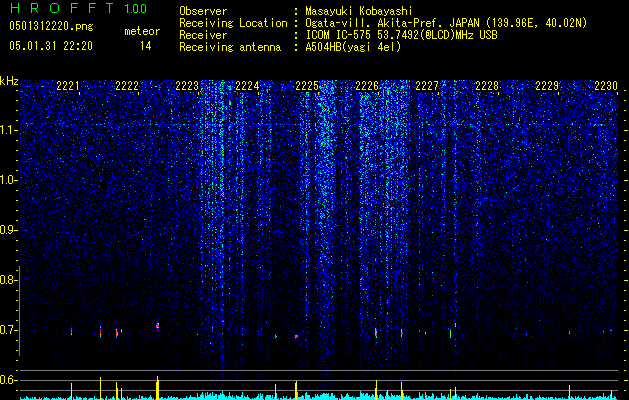Click the kHz axis unit label
This screenshot has width=629, height=400.
(x=9, y=81)
